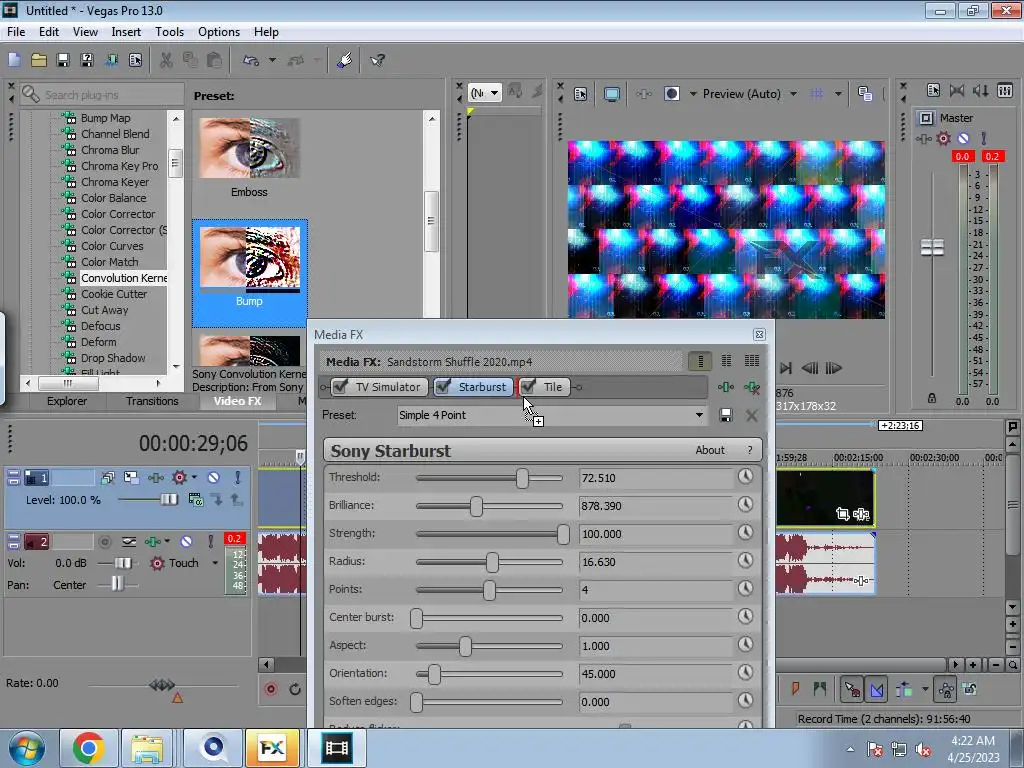This screenshot has height=768, width=1024.
Task: Open the Chrome icon in the taskbar
Action: 88,748
